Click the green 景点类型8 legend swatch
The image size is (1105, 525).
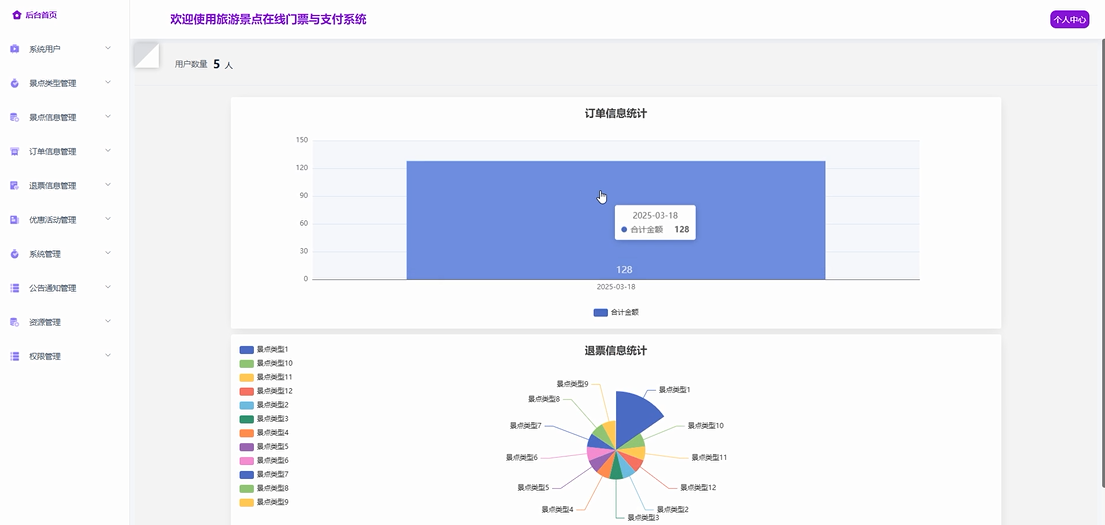[247, 488]
